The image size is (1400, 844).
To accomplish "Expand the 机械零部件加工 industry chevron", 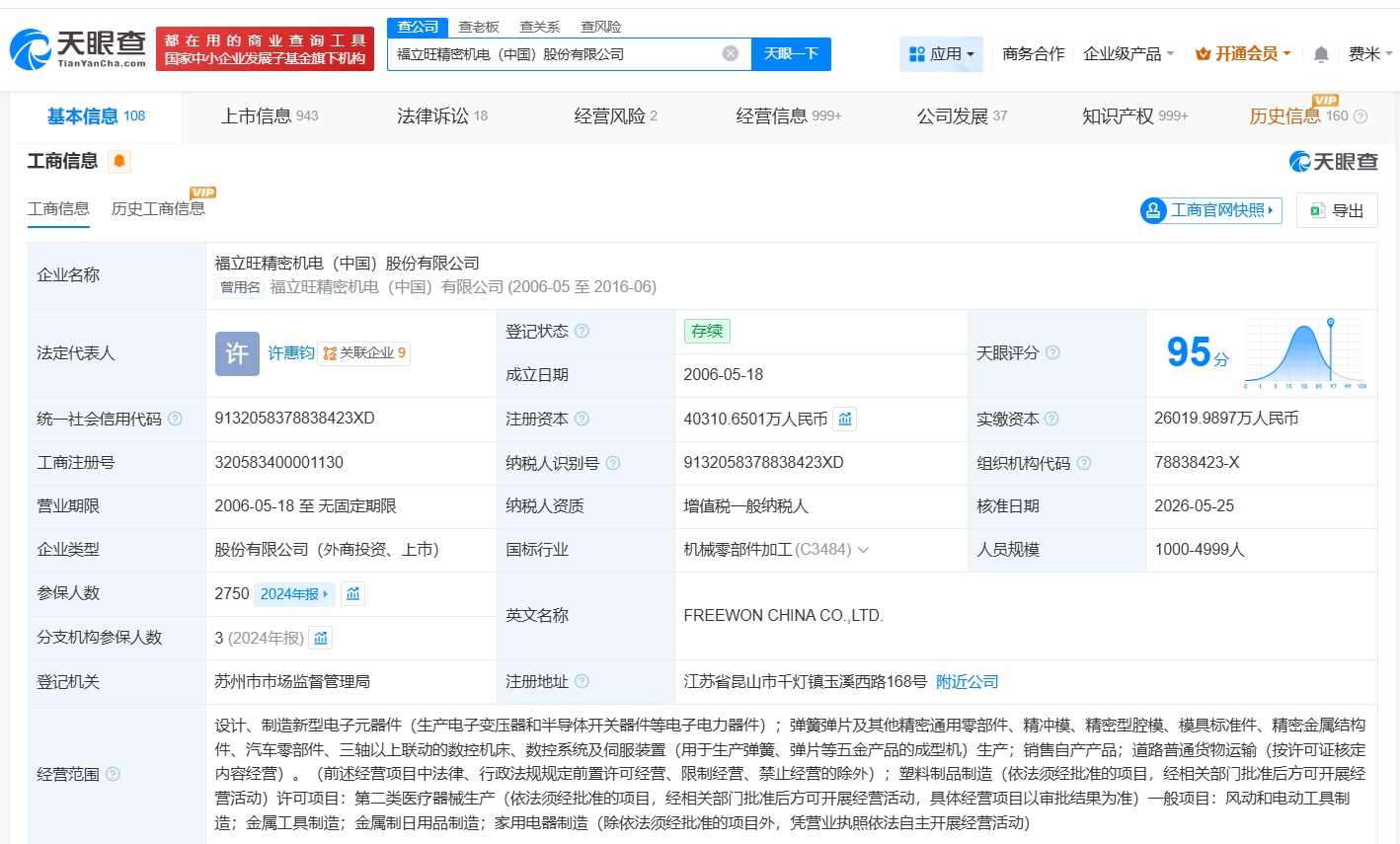I will pyautogui.click(x=864, y=550).
